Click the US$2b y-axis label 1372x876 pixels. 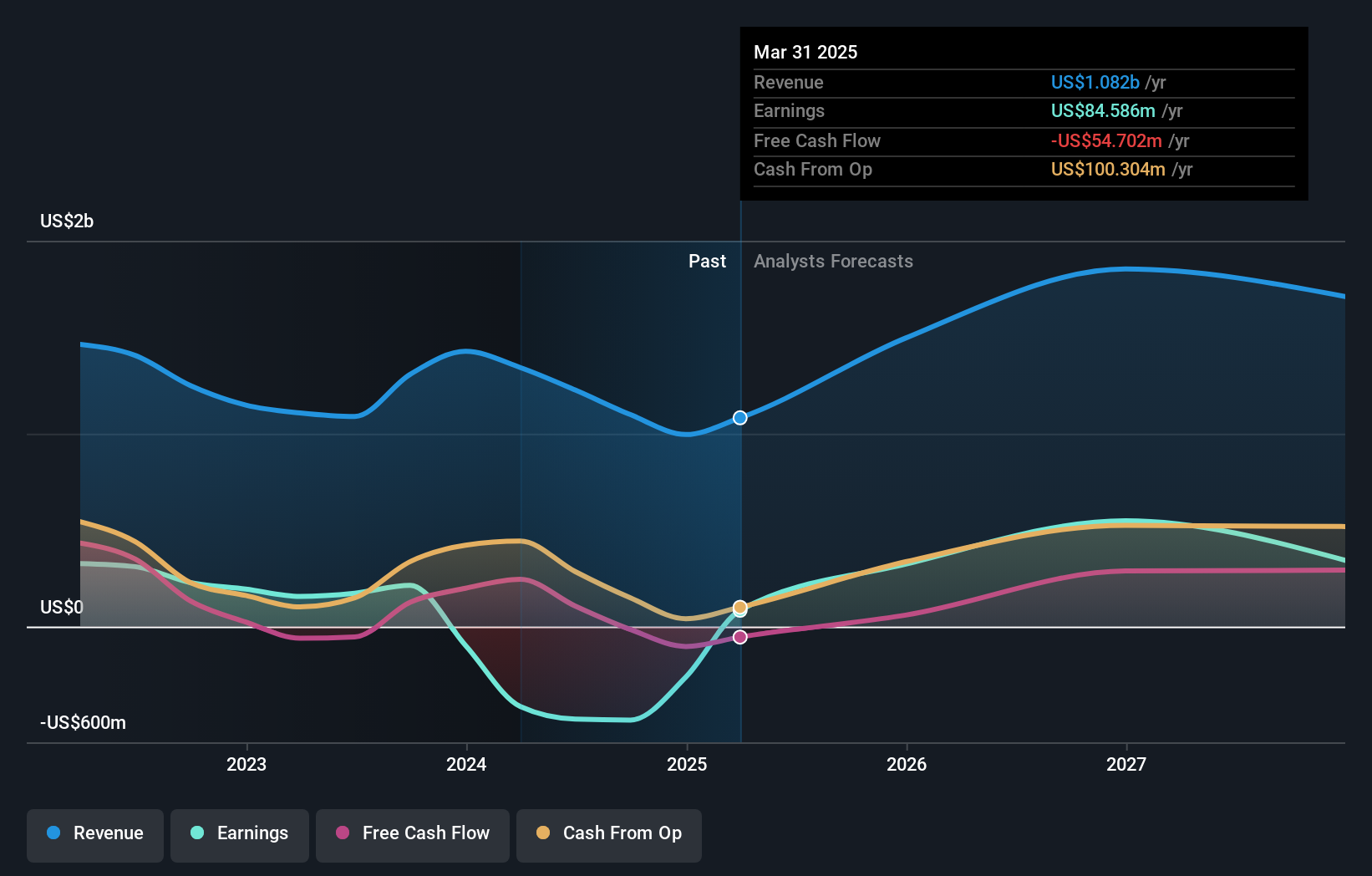(67, 222)
